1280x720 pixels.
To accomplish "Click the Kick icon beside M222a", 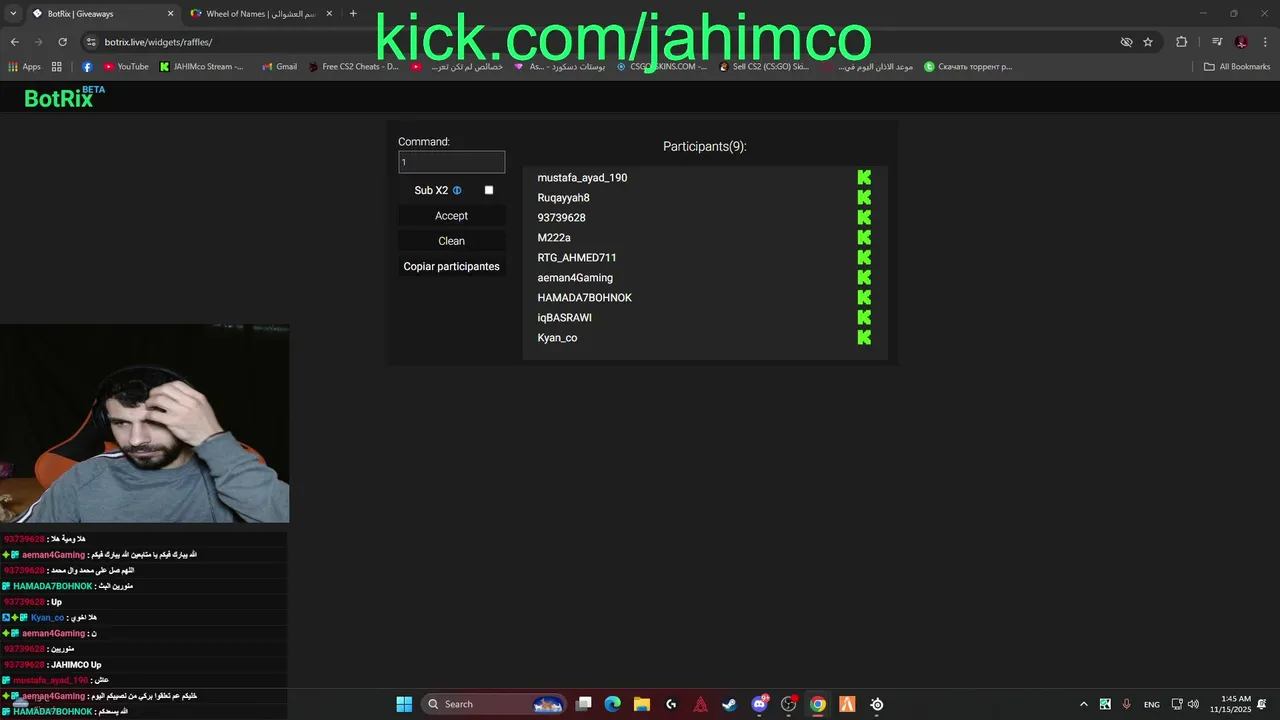I will (864, 238).
